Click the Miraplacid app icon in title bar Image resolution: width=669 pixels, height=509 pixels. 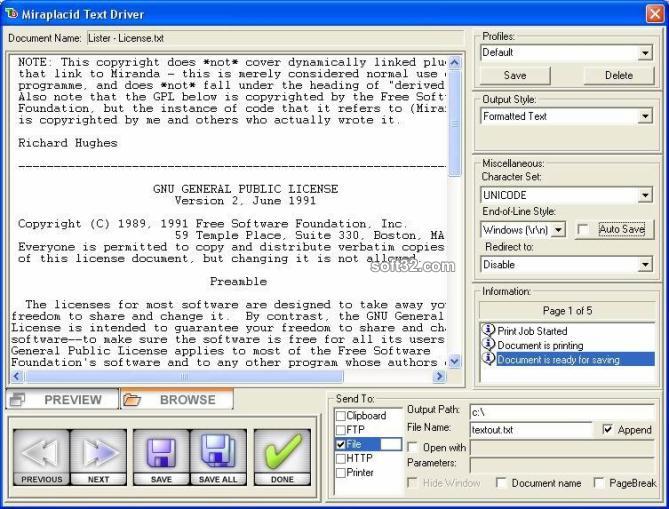(11, 13)
